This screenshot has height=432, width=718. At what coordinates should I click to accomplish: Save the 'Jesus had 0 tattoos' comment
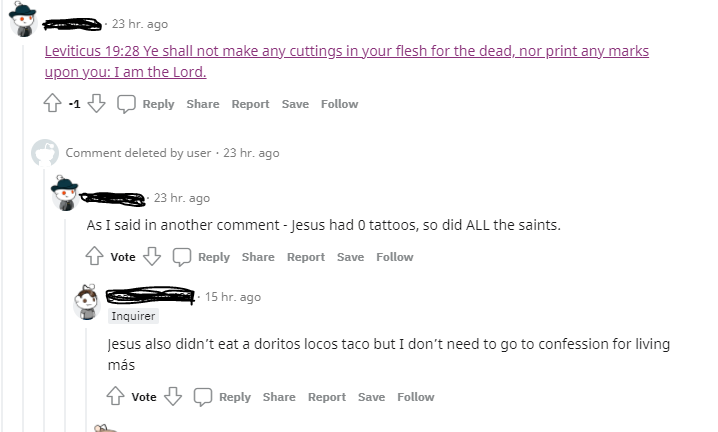coord(350,257)
